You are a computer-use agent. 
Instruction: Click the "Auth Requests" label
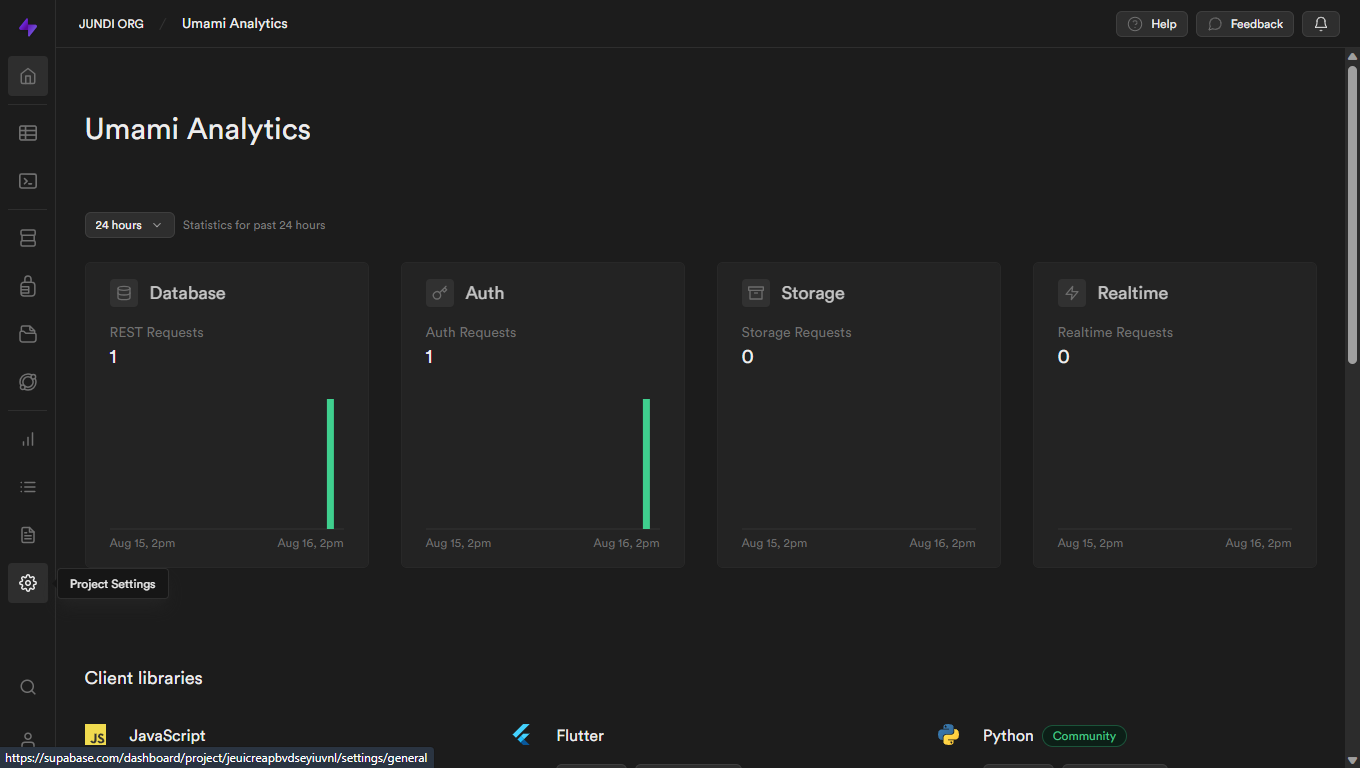pyautogui.click(x=471, y=332)
